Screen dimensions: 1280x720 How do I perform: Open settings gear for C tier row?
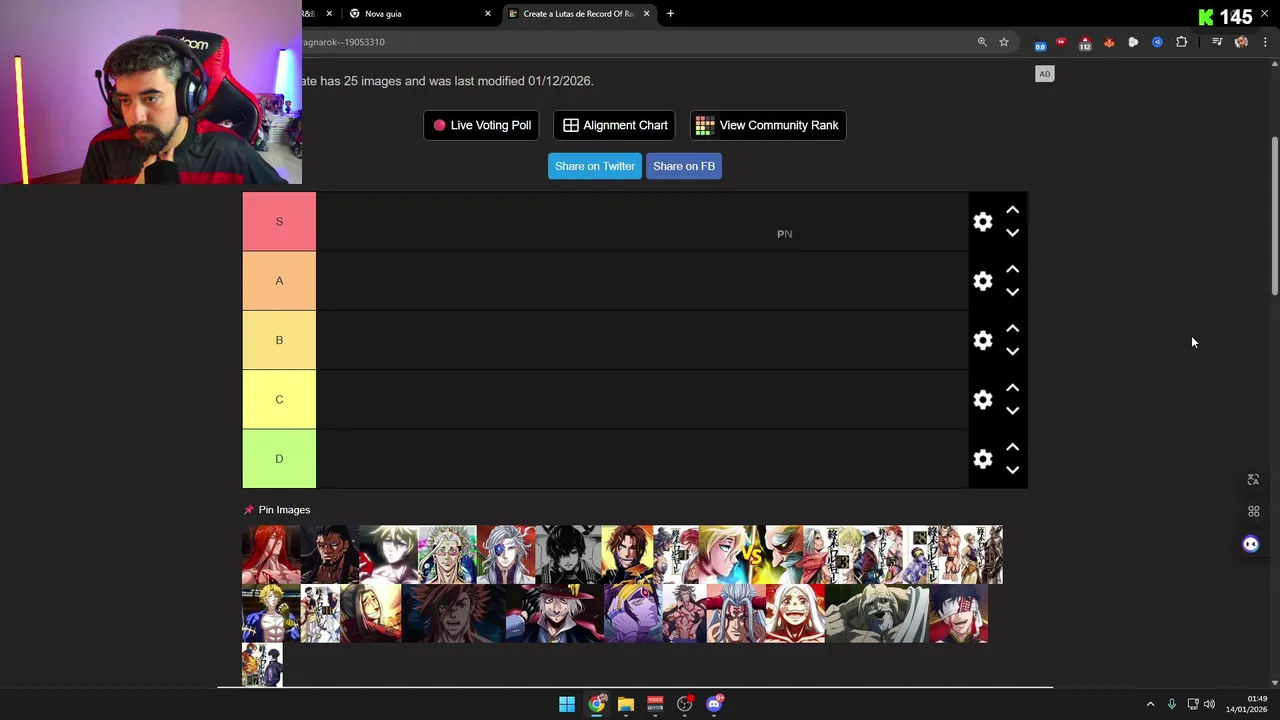[x=983, y=400]
